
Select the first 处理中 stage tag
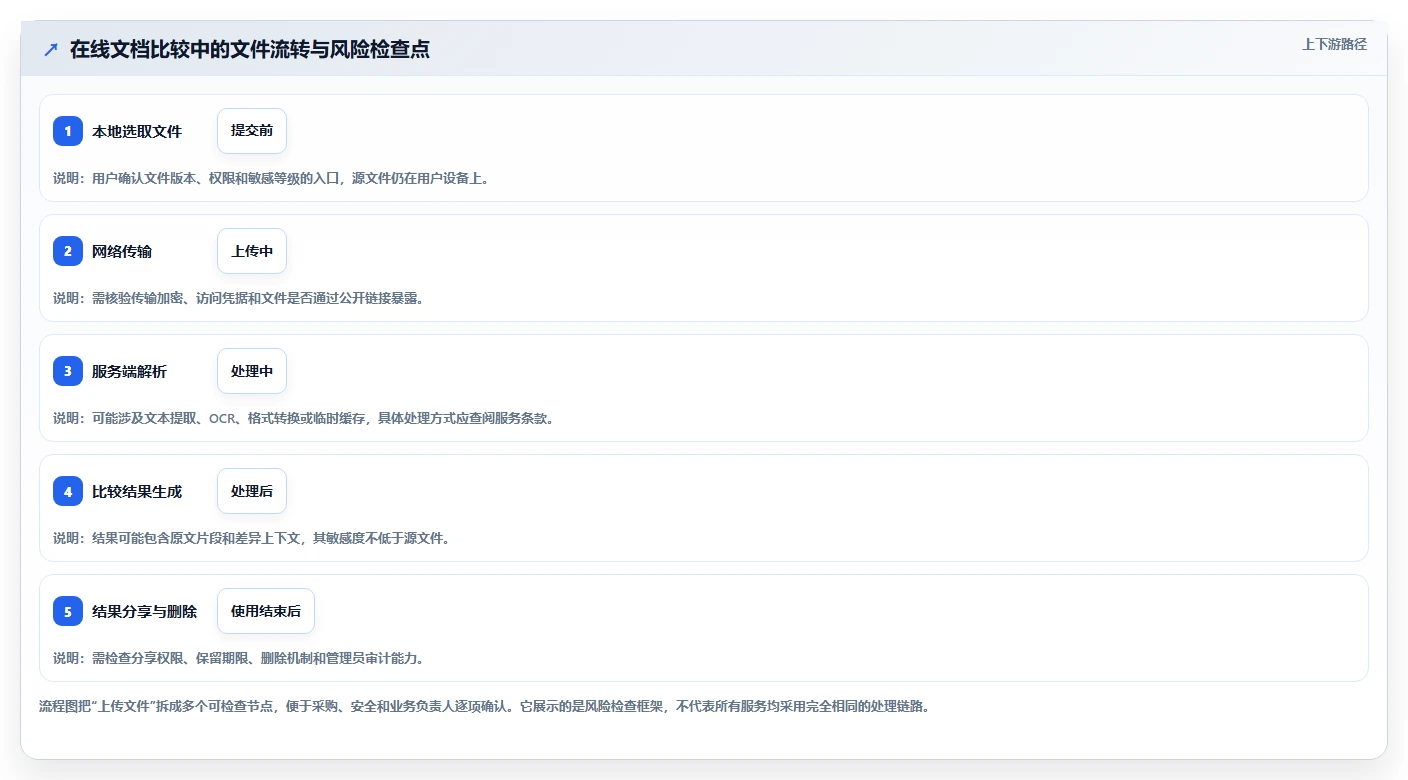252,371
